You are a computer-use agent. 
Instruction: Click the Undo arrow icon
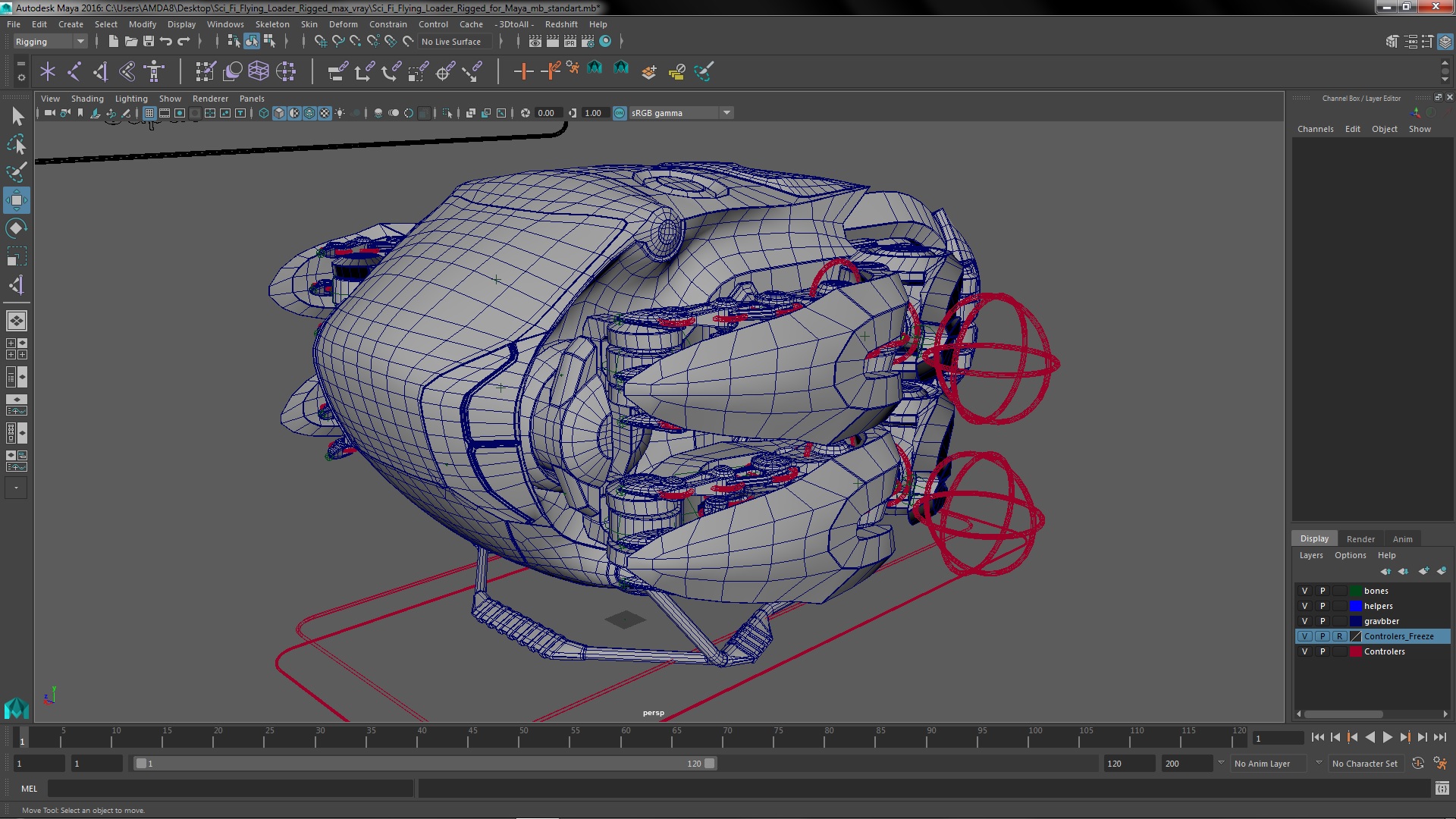pyautogui.click(x=166, y=42)
